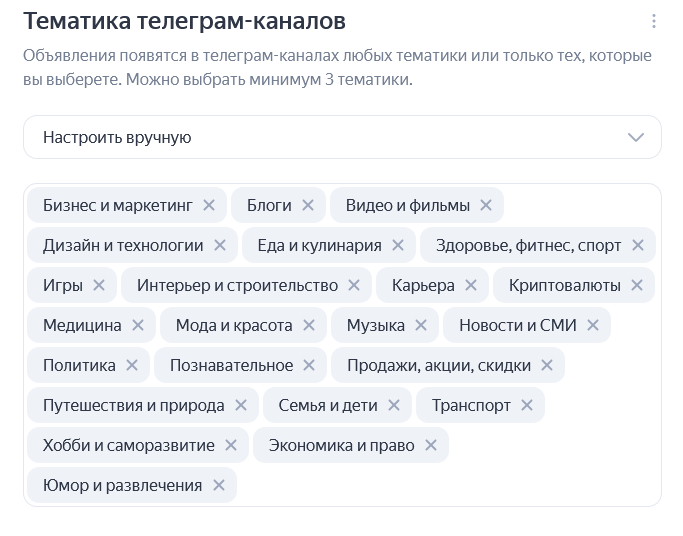The height and width of the screenshot is (536, 683).
Task: Remove the Еда и кулинария tag
Action: [x=398, y=245]
